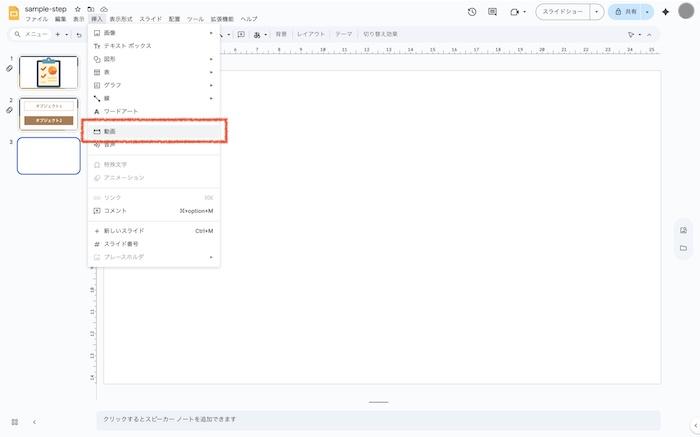Expand 図形 shapes submenu
Image resolution: width=700 pixels, height=437 pixels.
pyautogui.click(x=154, y=59)
